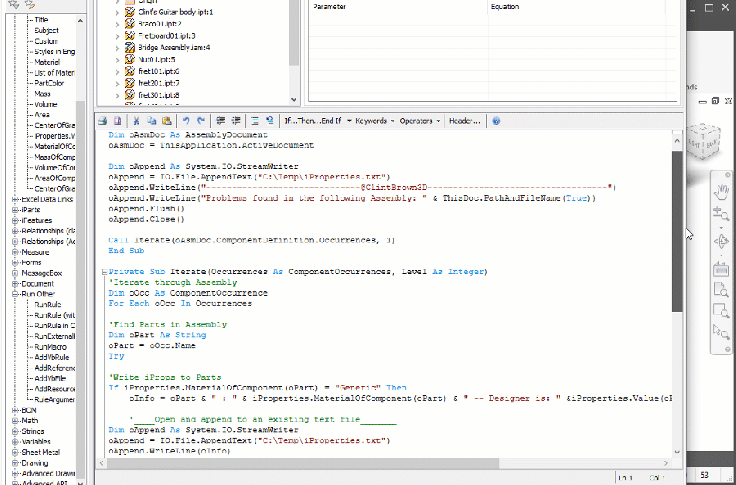Click the Print icon in editor toolbar
Image resolution: width=736 pixels, height=485 pixels.
pos(103,120)
